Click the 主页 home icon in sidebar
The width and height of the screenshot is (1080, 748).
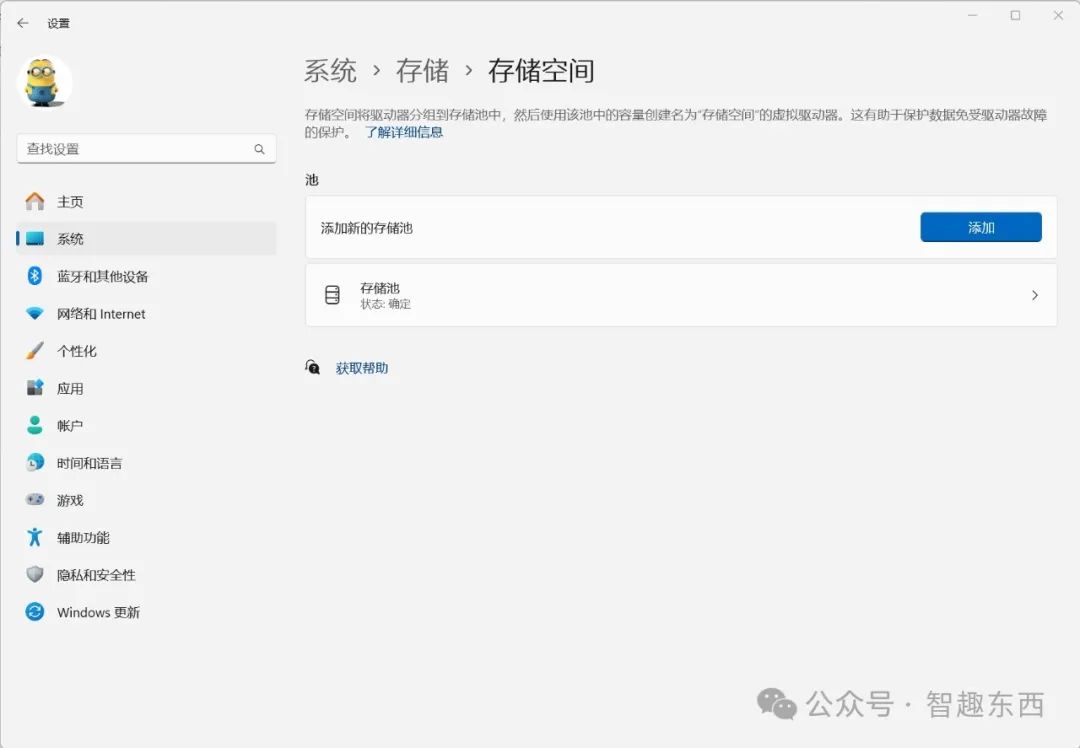[x=35, y=201]
